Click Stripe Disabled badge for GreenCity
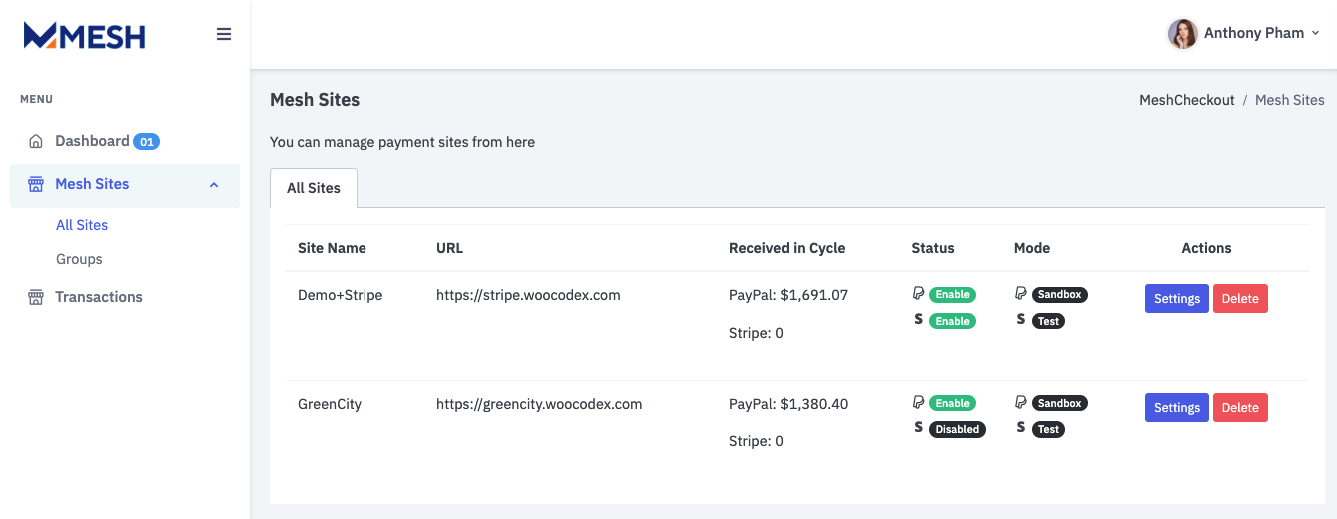Image resolution: width=1337 pixels, height=519 pixels. (957, 429)
